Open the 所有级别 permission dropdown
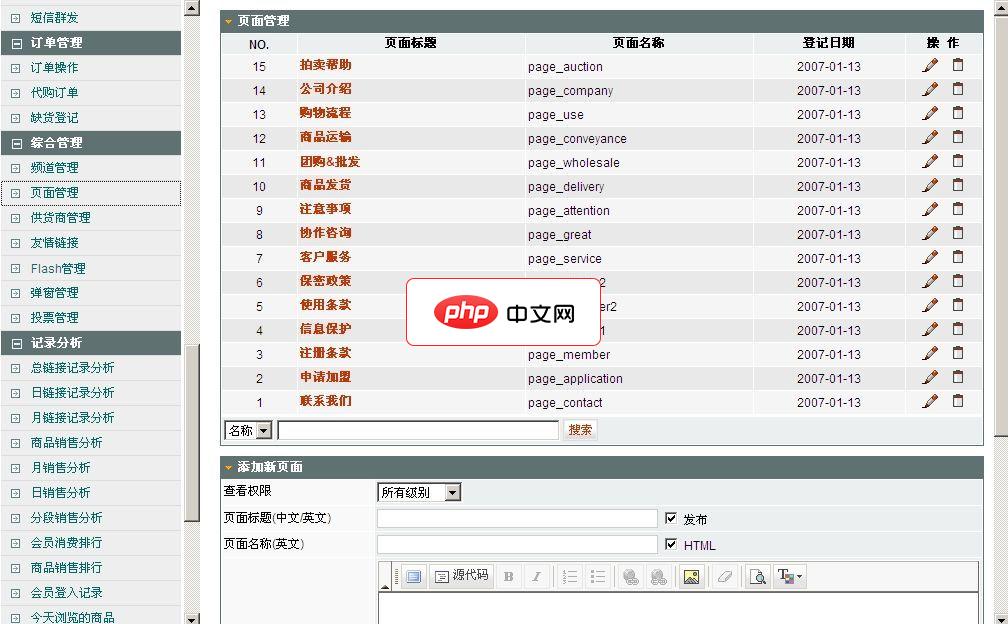This screenshot has width=1008, height=624. 452,492
